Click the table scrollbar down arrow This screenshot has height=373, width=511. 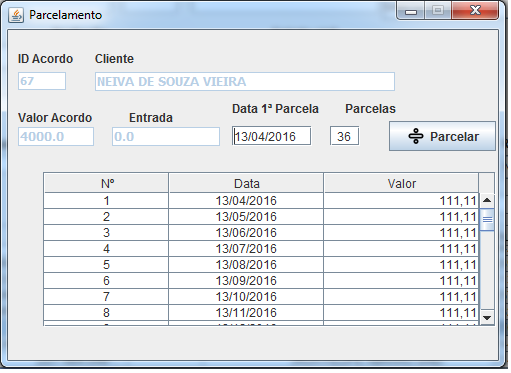pos(487,318)
